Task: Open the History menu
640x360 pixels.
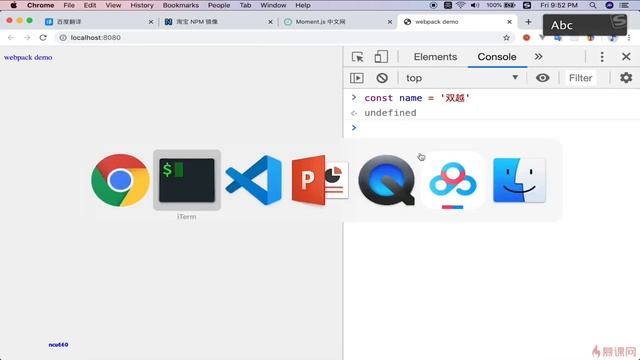Action: [x=142, y=5]
